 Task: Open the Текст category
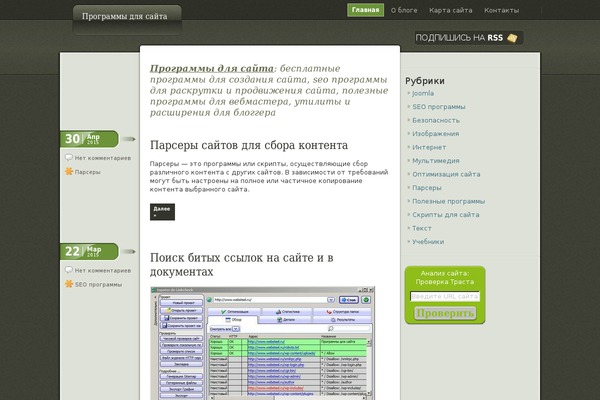[x=422, y=228]
